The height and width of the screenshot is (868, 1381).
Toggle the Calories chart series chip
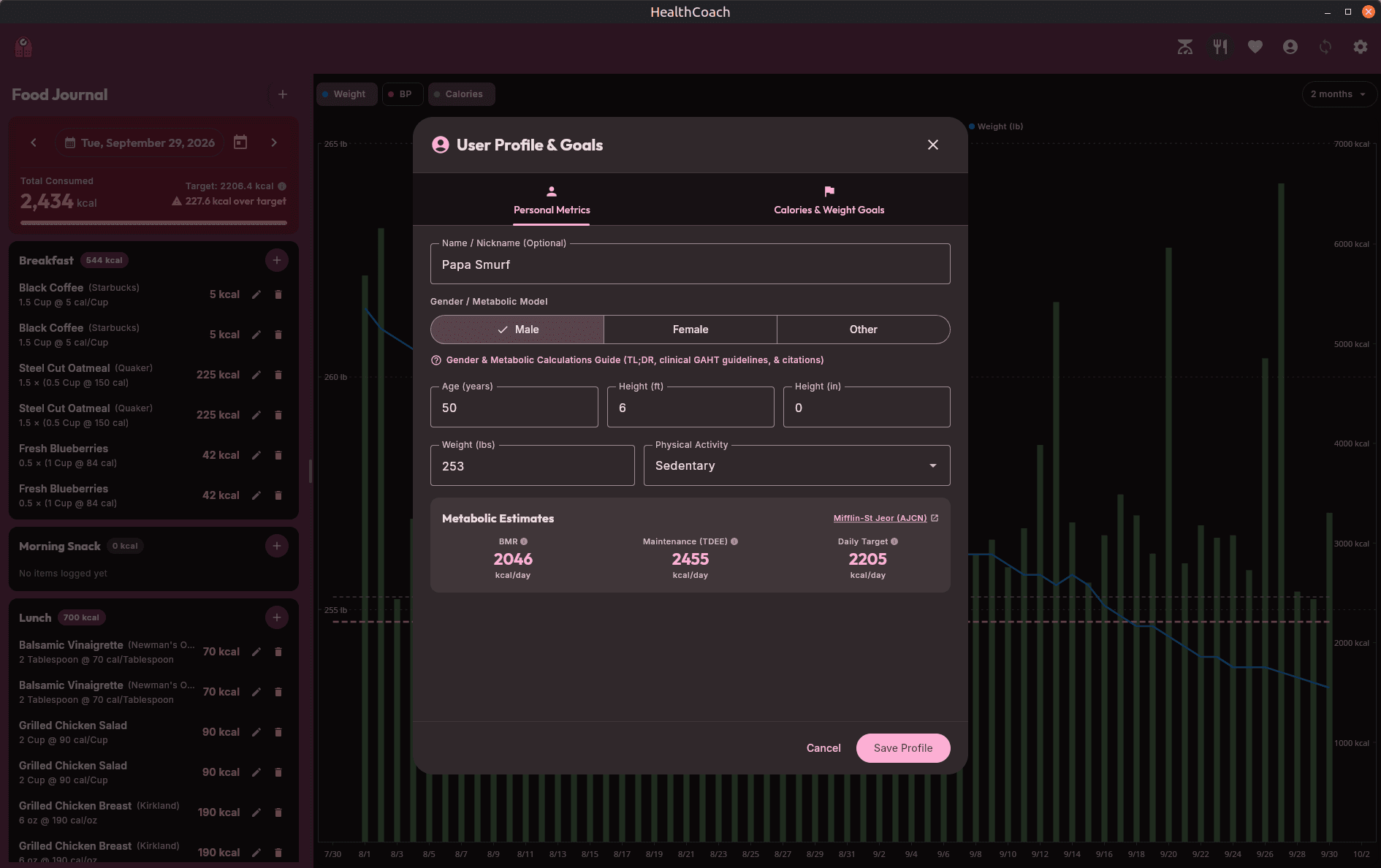462,94
